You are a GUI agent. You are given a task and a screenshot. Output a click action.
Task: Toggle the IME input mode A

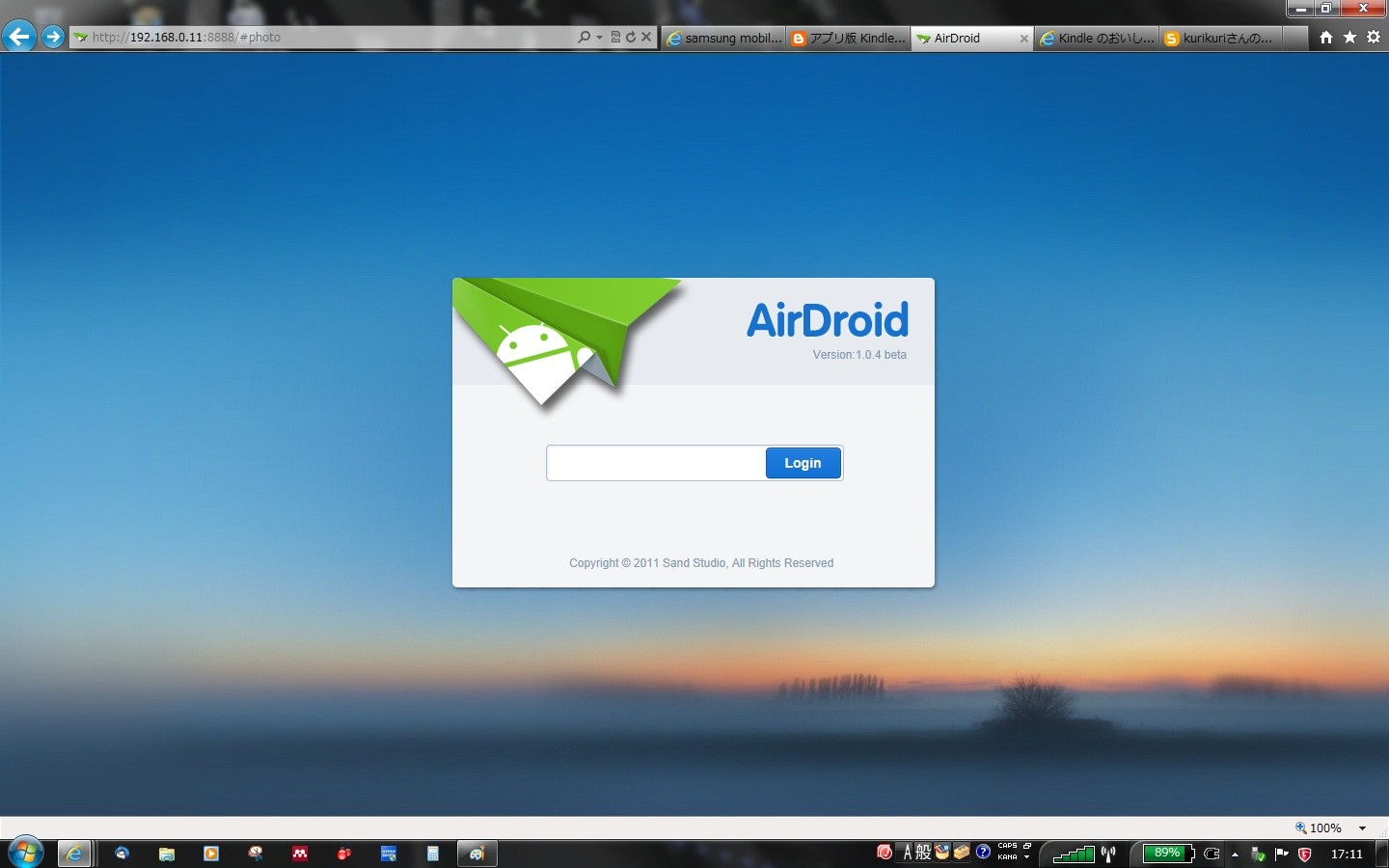907,853
